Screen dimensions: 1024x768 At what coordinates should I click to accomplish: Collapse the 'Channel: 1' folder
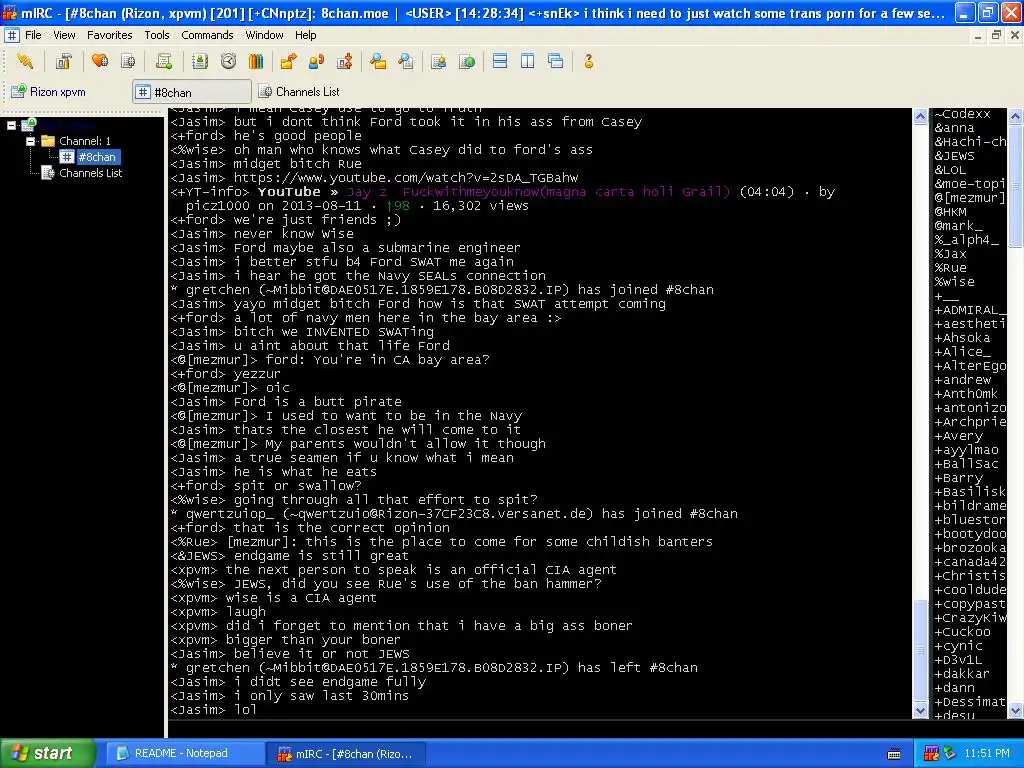point(30,141)
